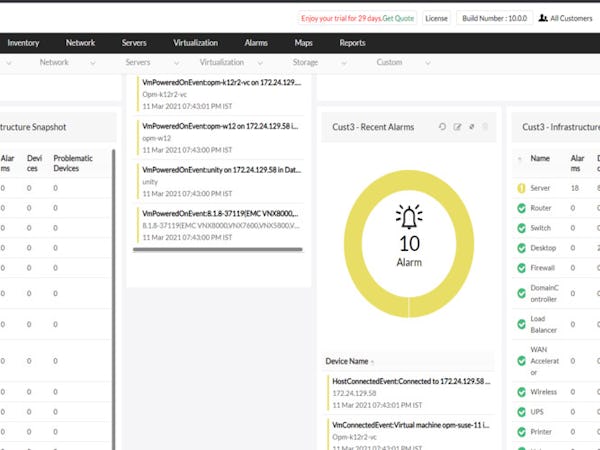Click the Cust3 - Recent Alarms title
Viewport: 600px width, 450px height.
(x=373, y=127)
